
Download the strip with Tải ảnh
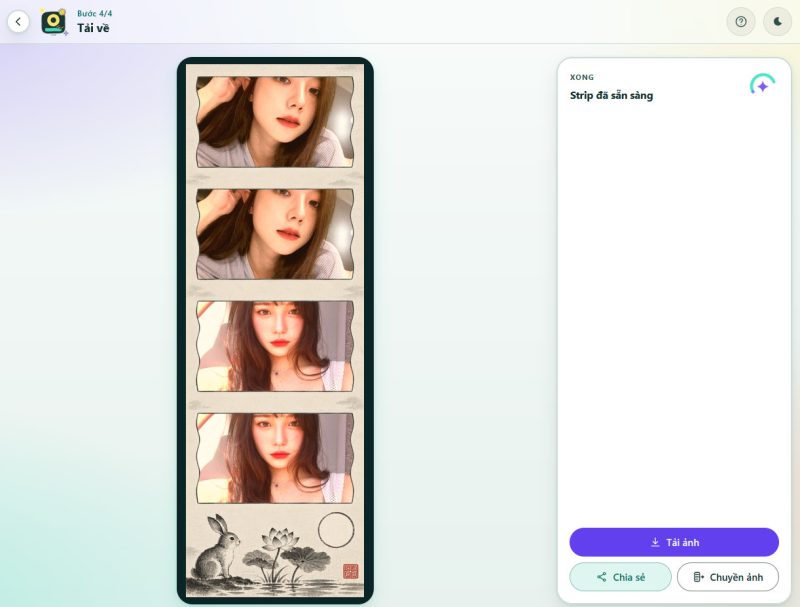674,542
